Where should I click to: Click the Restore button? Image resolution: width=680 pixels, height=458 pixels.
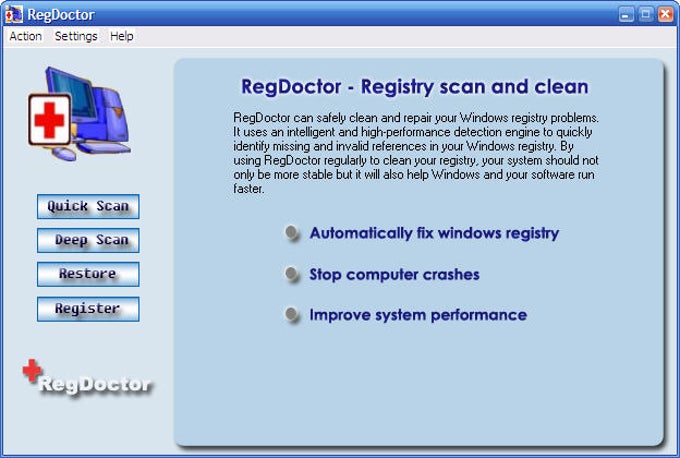pos(88,274)
